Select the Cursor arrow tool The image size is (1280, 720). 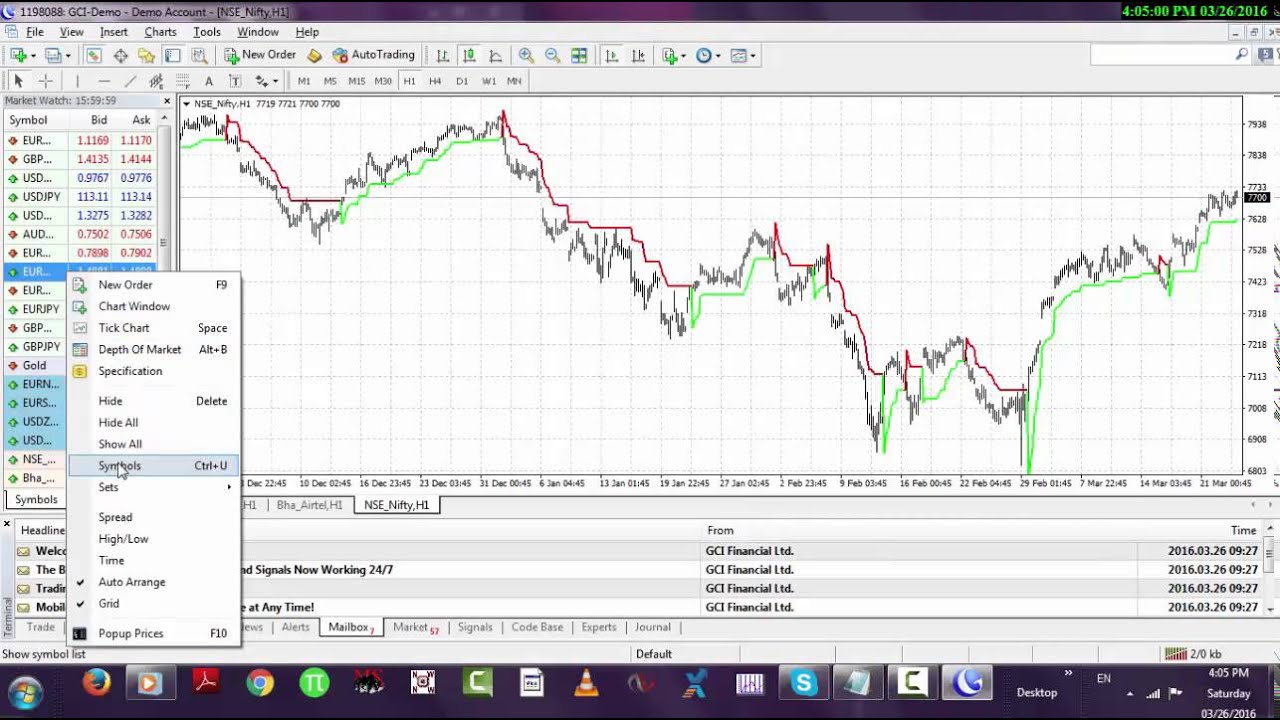(18, 81)
